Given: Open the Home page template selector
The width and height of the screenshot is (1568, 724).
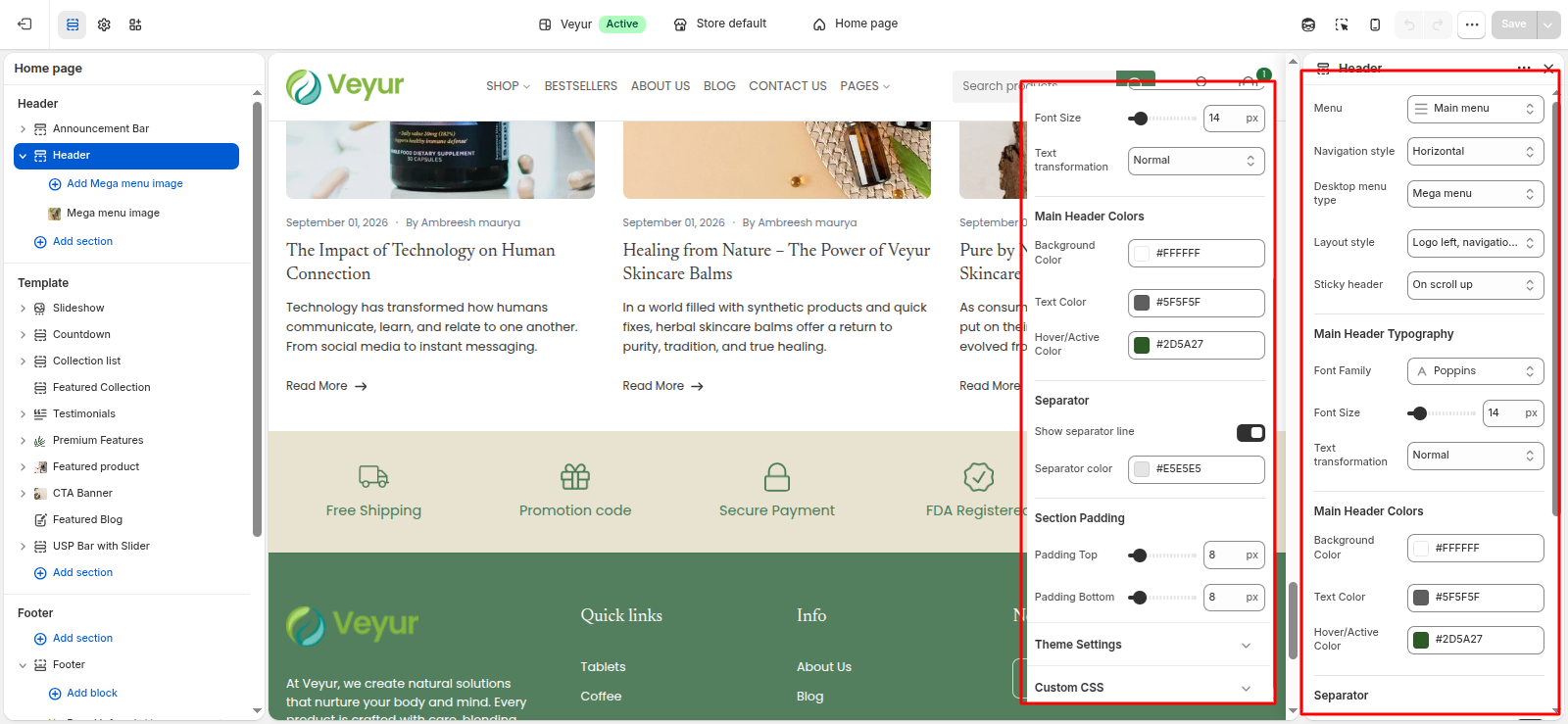Looking at the screenshot, I should tap(856, 24).
